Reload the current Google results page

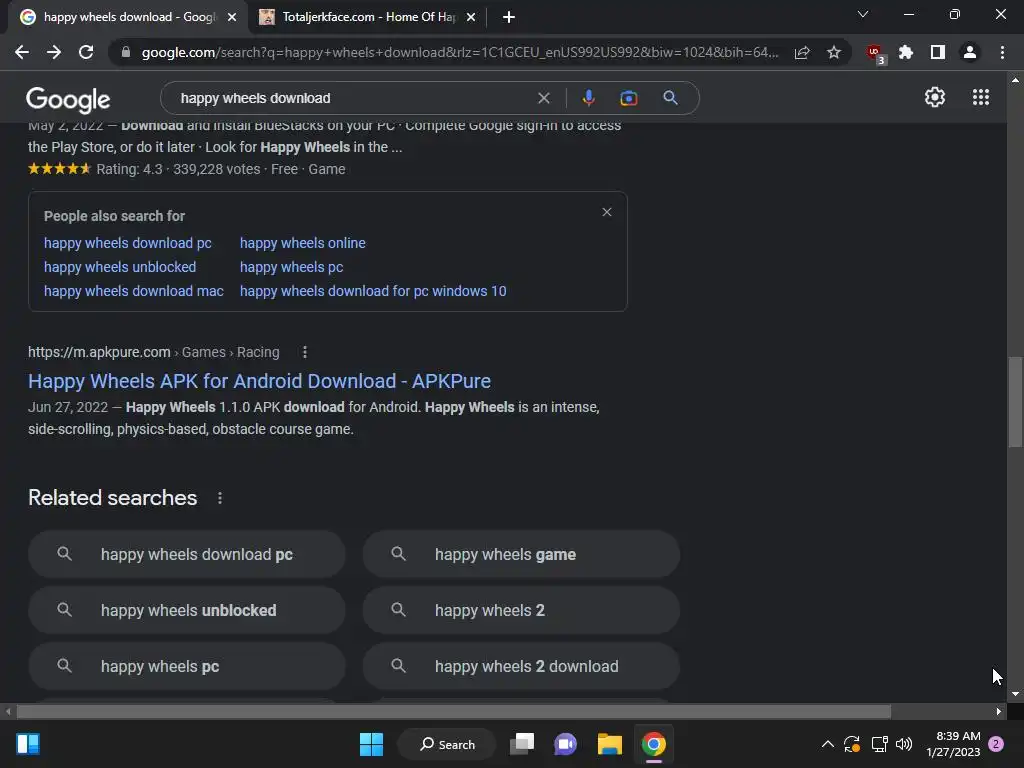(86, 52)
